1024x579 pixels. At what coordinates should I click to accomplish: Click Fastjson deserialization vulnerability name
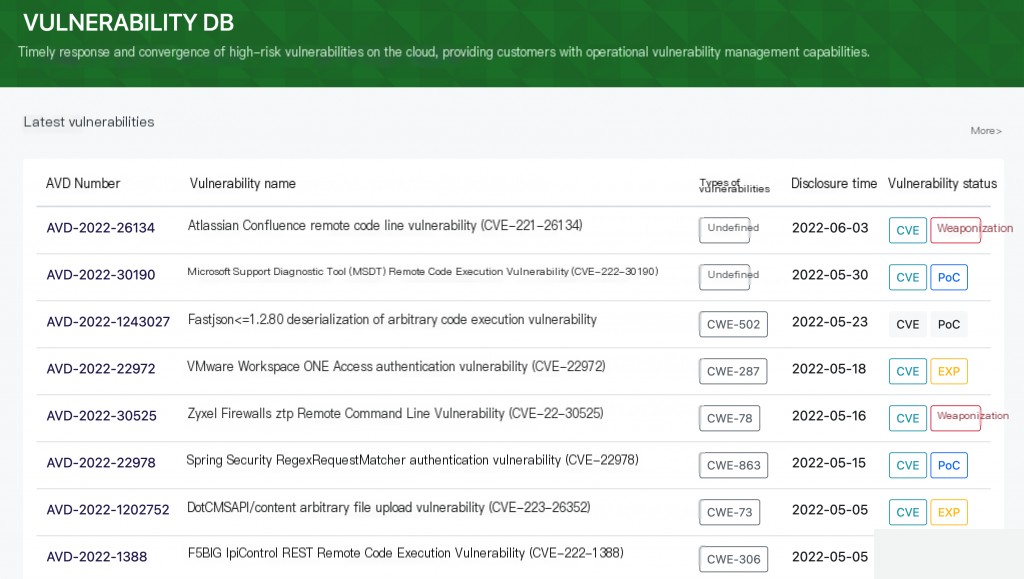coord(392,319)
